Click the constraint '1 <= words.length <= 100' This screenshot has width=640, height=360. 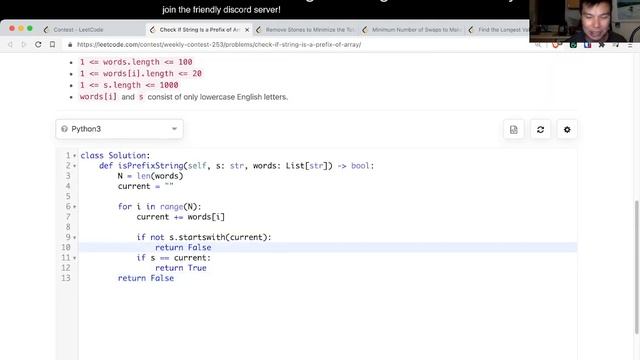point(136,62)
